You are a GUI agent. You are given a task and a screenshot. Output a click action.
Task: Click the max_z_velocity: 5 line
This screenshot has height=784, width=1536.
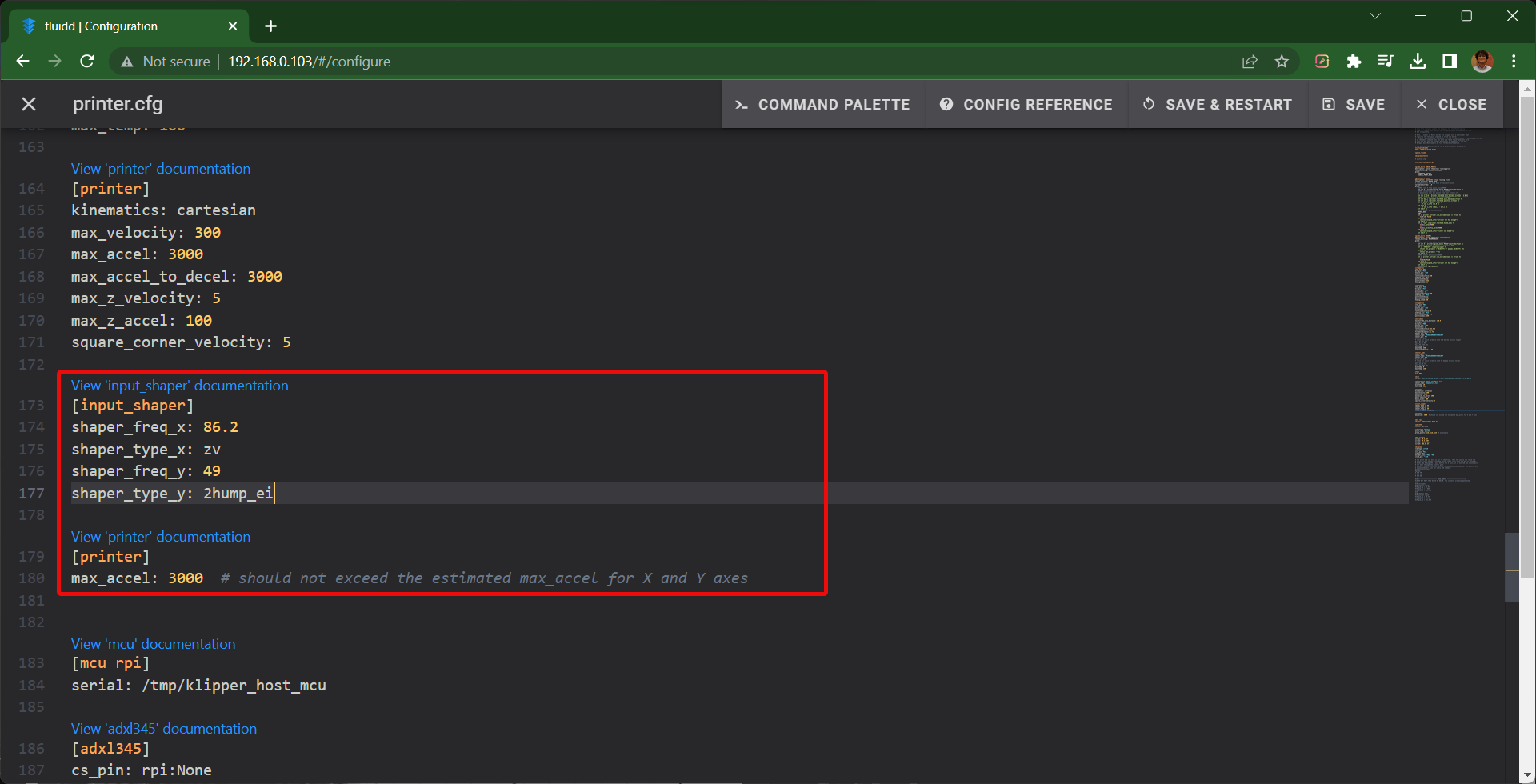(x=146, y=298)
